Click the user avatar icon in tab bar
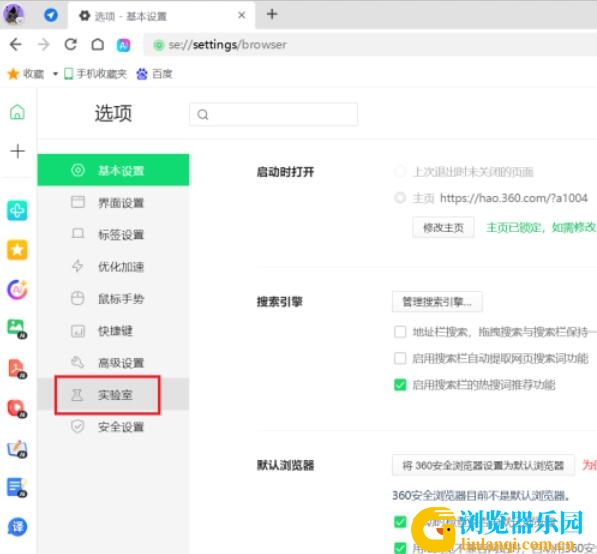597x554 pixels. (x=14, y=14)
